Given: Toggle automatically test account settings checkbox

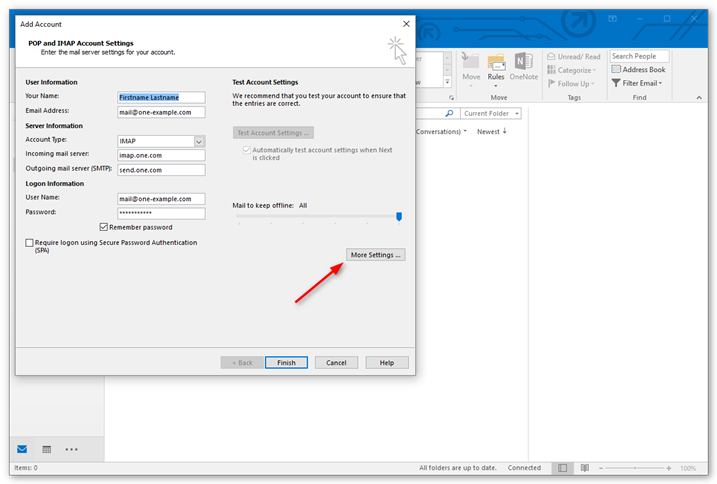Looking at the screenshot, I should click(247, 150).
